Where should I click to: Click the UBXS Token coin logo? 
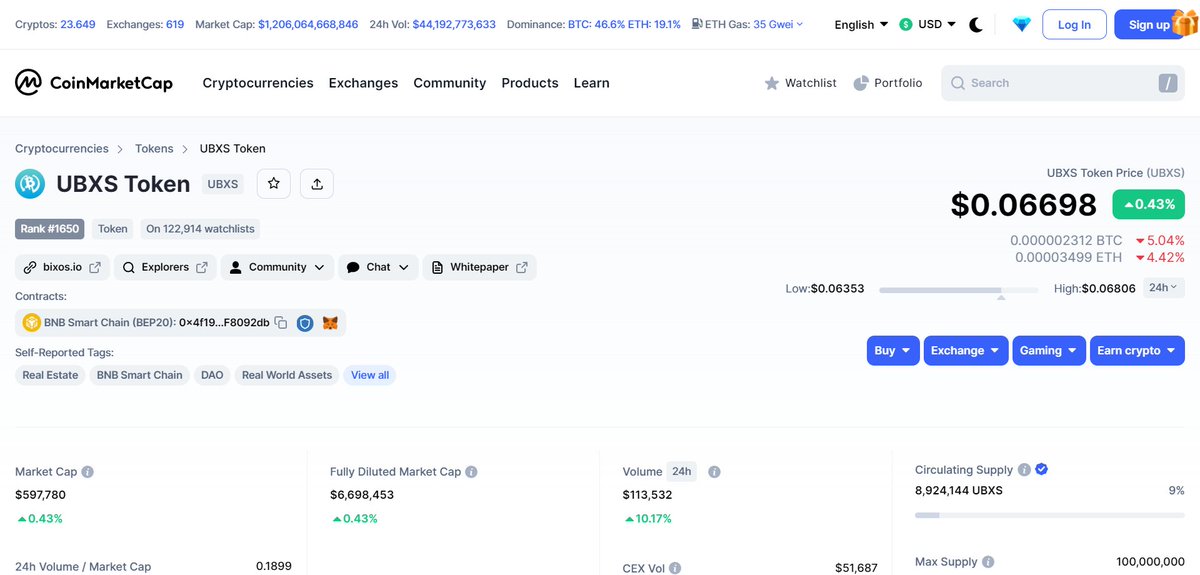(x=30, y=184)
